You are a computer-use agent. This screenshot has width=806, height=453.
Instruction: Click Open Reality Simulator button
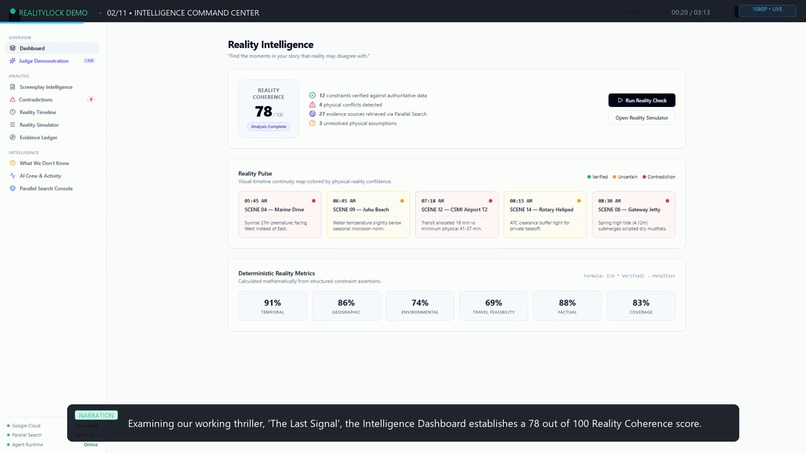[x=642, y=118]
